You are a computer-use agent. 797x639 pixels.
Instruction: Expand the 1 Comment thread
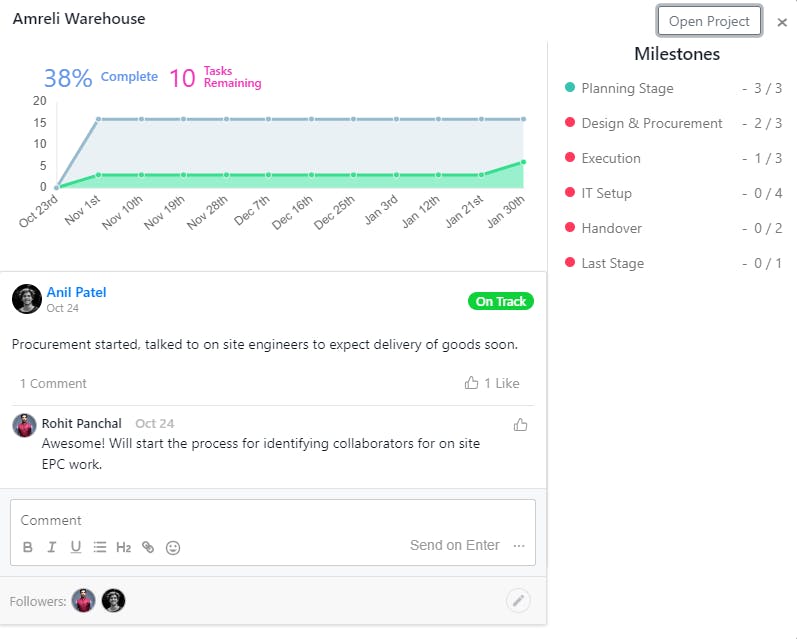point(53,383)
